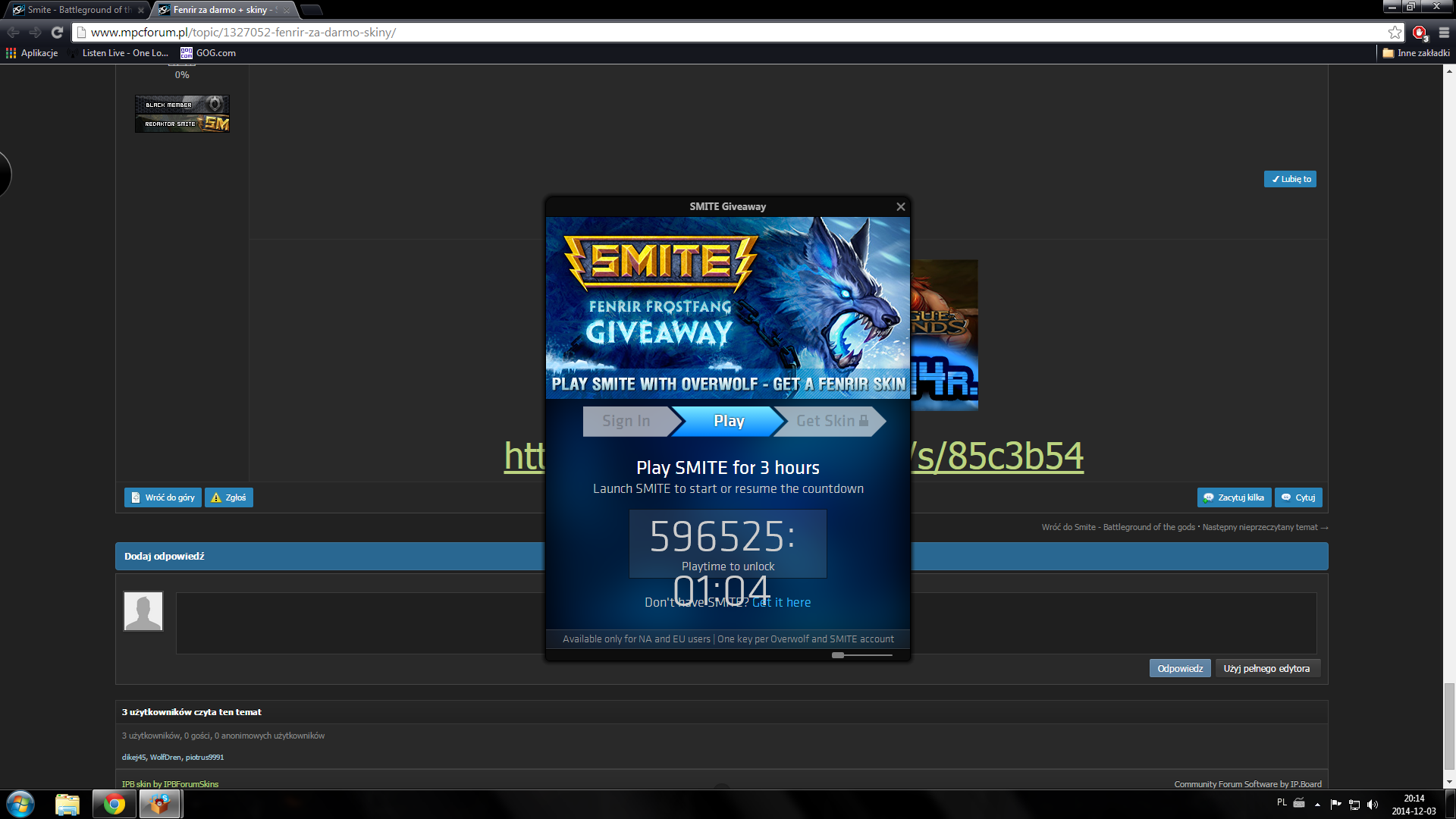Open Windows Explorer from the taskbar

coord(67,804)
